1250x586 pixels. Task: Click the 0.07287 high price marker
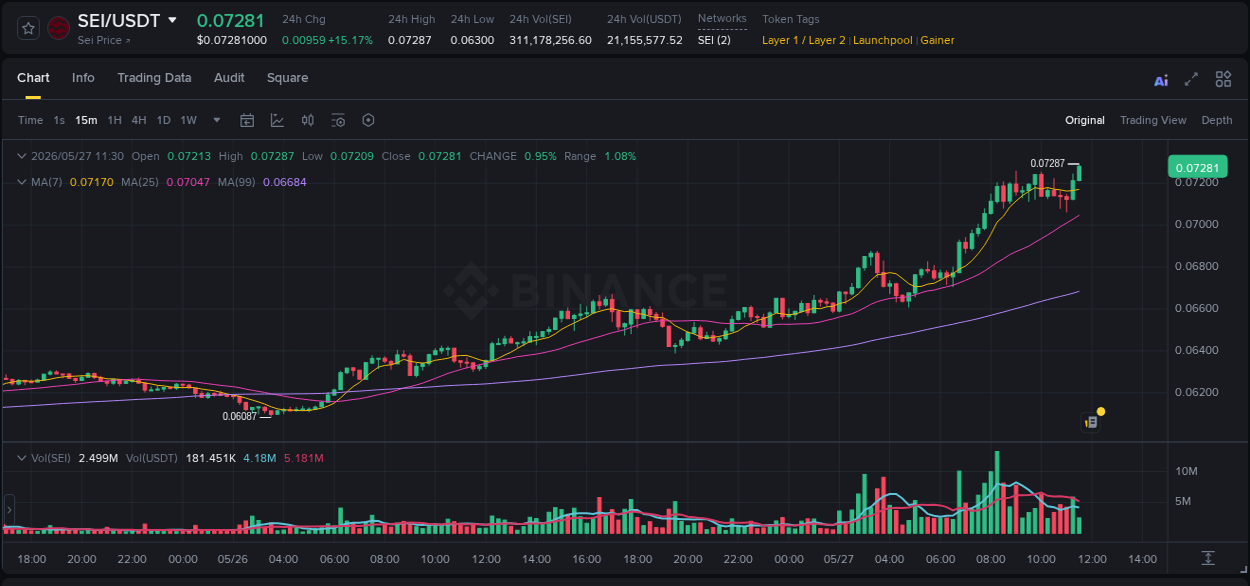click(x=1048, y=163)
